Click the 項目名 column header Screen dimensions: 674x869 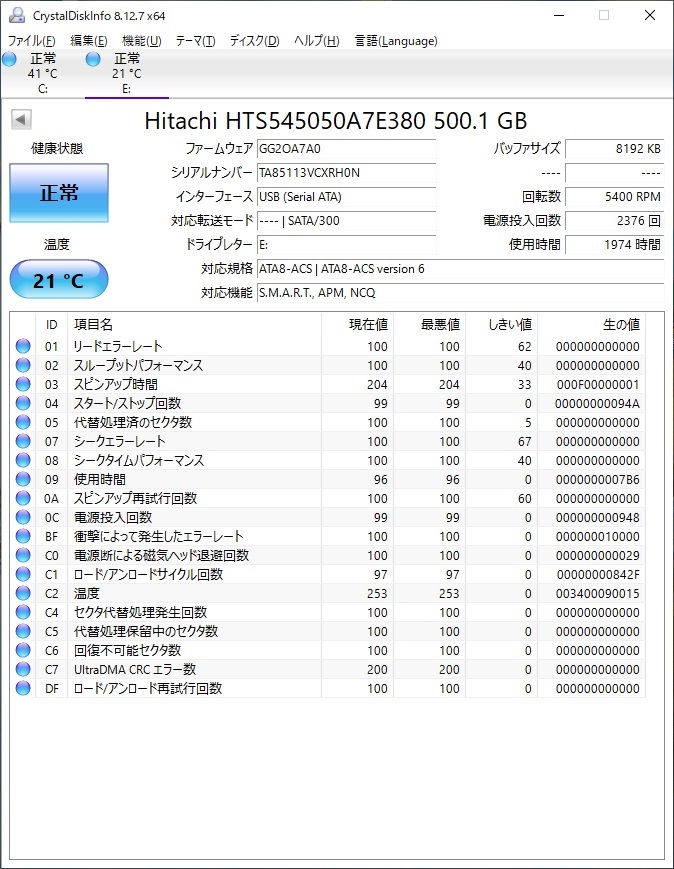[194, 325]
